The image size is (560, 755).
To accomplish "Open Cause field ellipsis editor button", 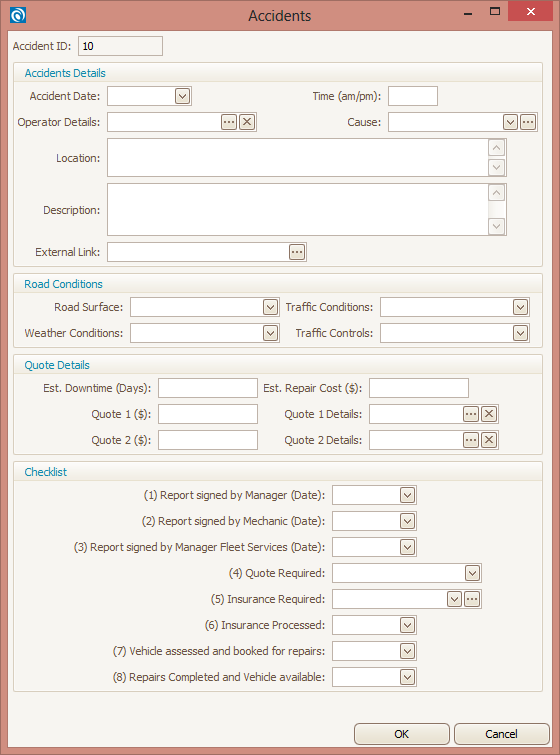I will tap(528, 122).
